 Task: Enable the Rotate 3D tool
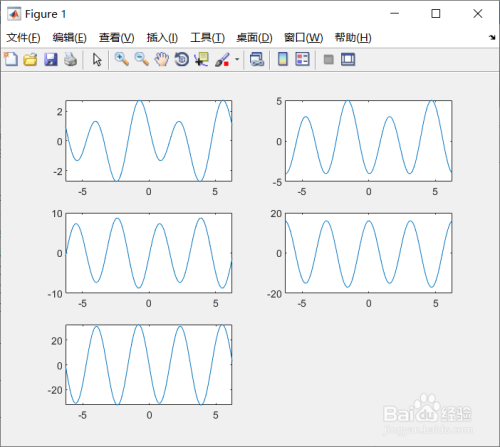[x=182, y=60]
